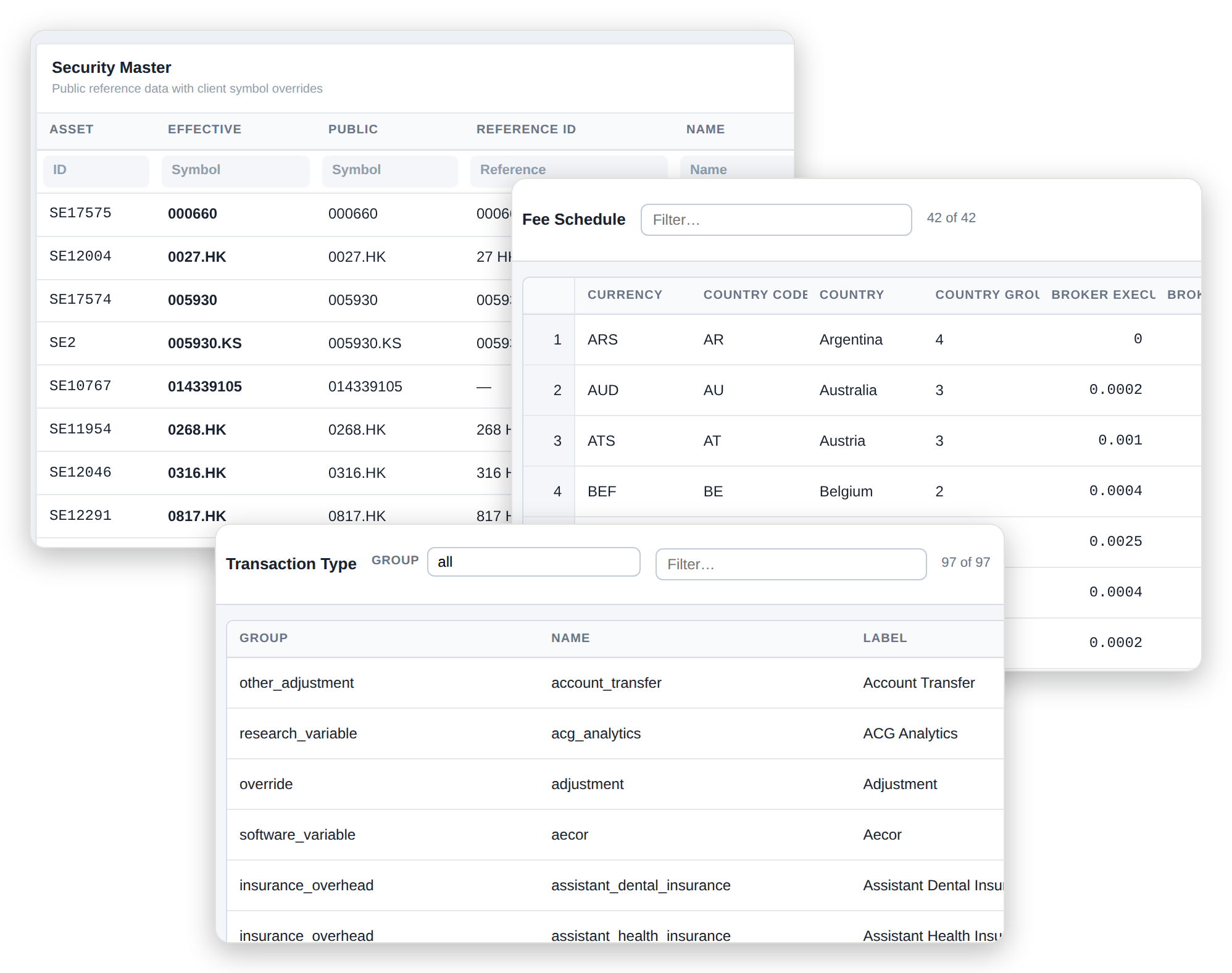
Task: Select the assistant_dental_insurance name cell
Action: pos(641,885)
